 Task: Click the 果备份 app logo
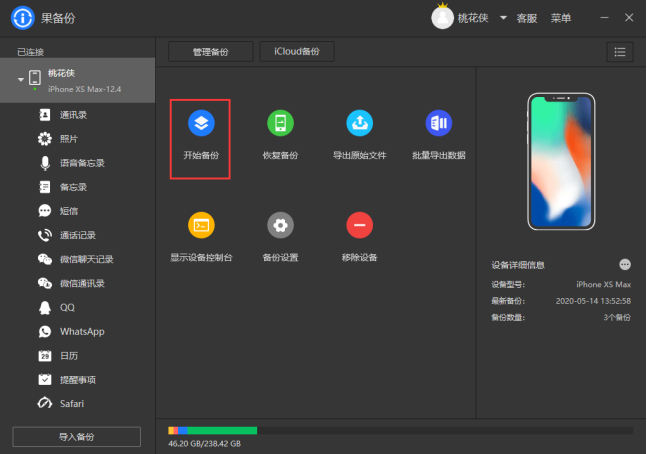pos(22,18)
